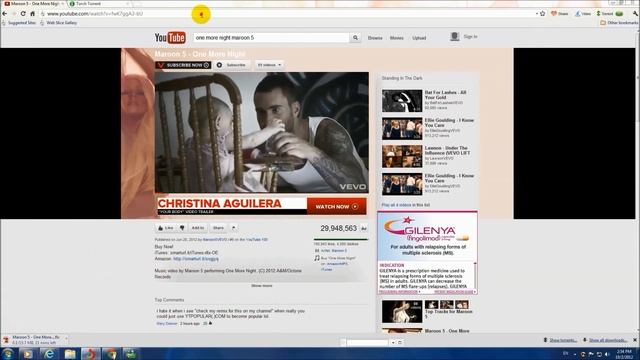Open Upload in YouTube header
The width and height of the screenshot is (640, 360).
(419, 38)
